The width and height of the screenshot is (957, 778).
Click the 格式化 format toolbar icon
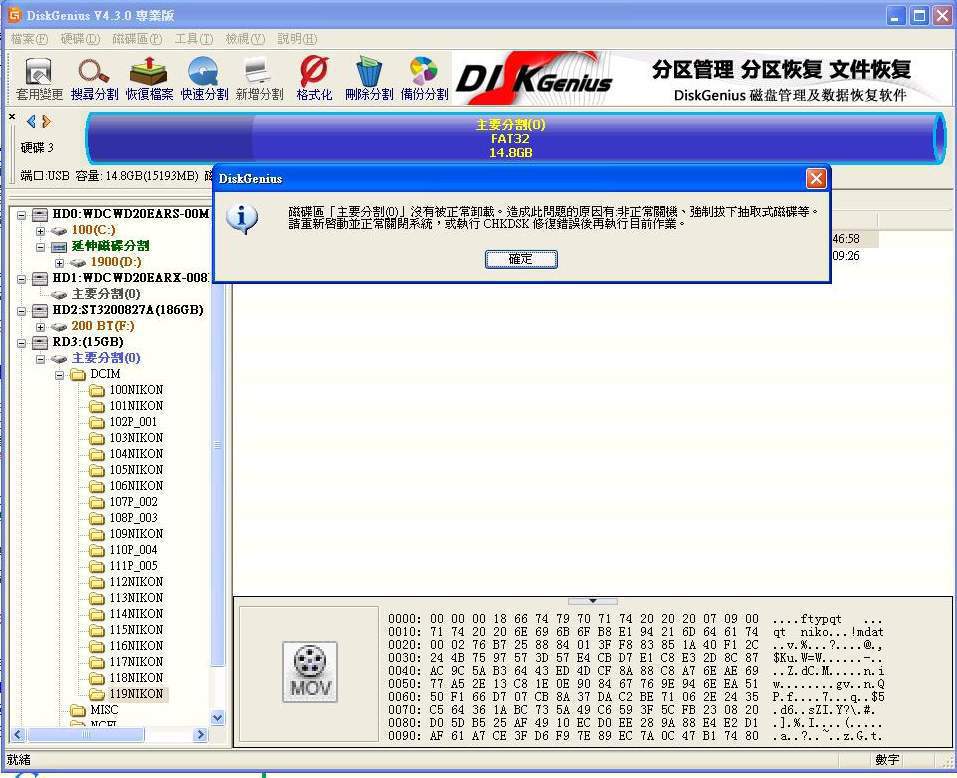pos(314,78)
